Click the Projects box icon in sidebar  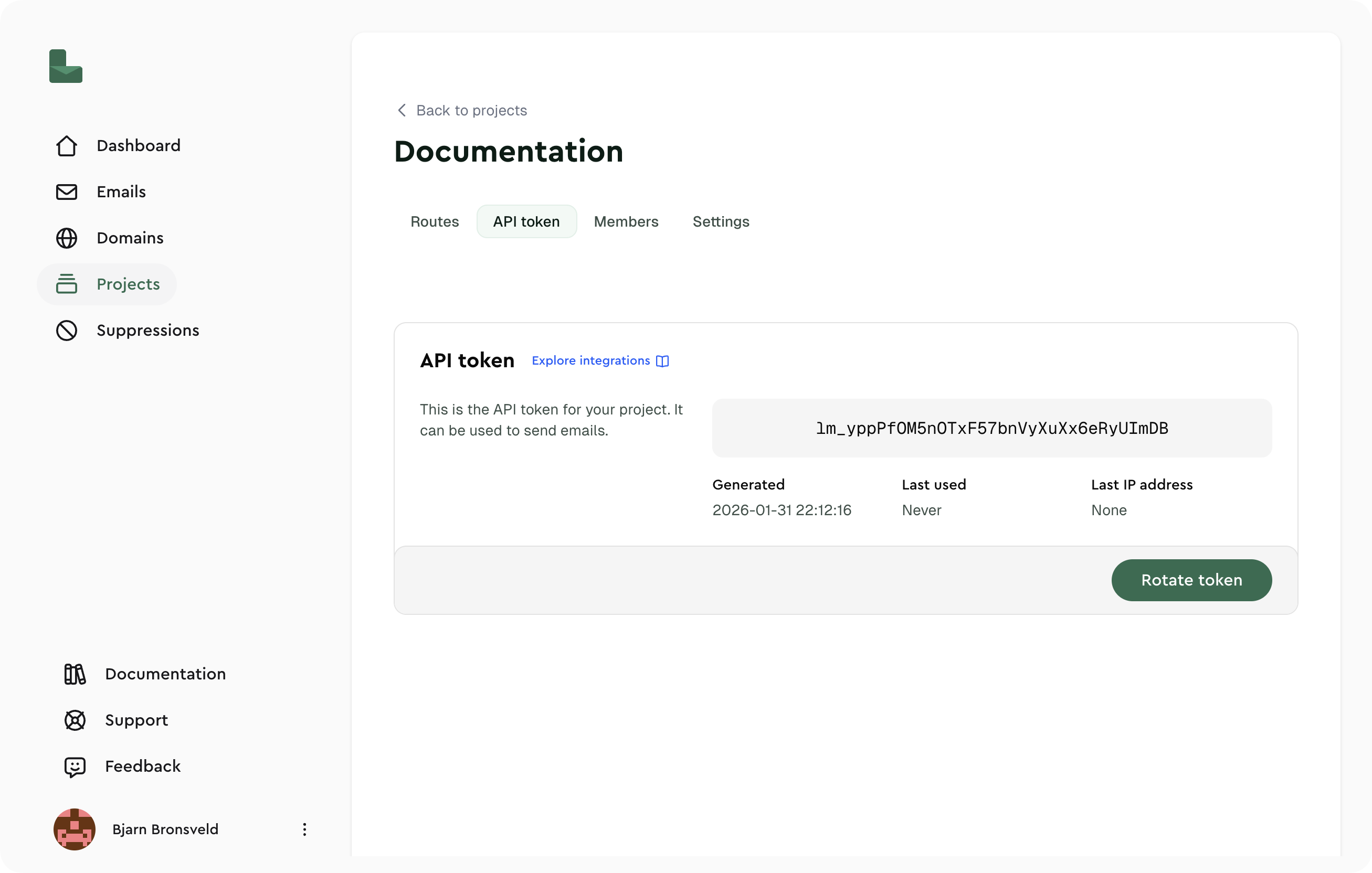point(67,284)
